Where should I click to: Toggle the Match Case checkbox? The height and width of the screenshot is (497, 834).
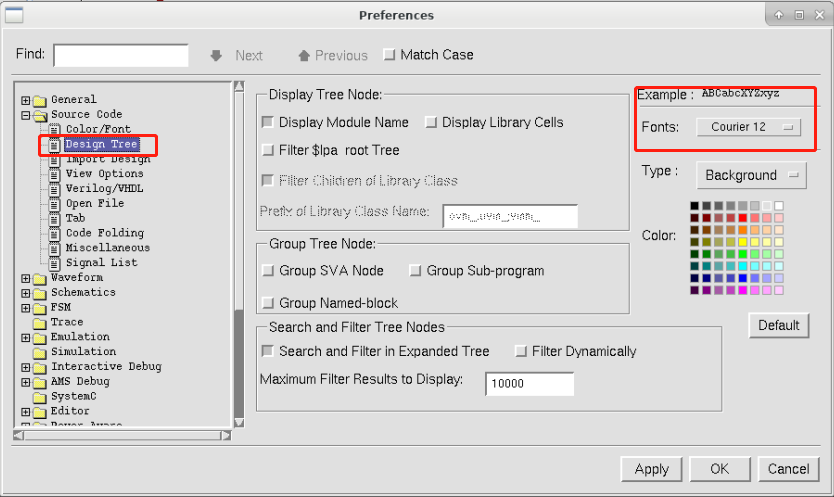[389, 55]
